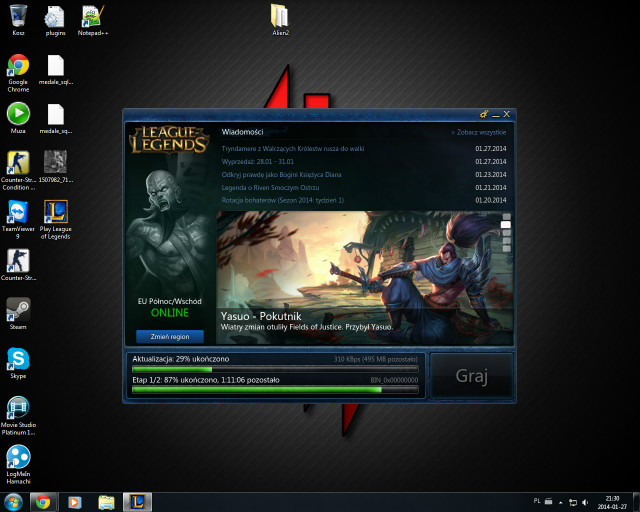
Task: Open the plugins desktop file
Action: point(55,19)
